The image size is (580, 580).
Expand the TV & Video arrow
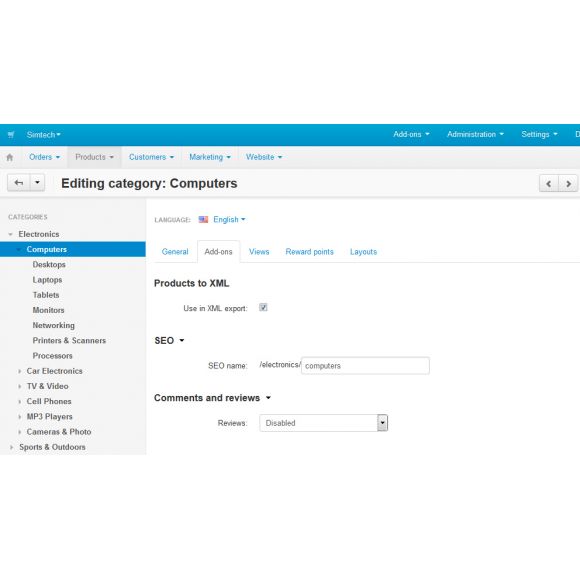(x=20, y=387)
